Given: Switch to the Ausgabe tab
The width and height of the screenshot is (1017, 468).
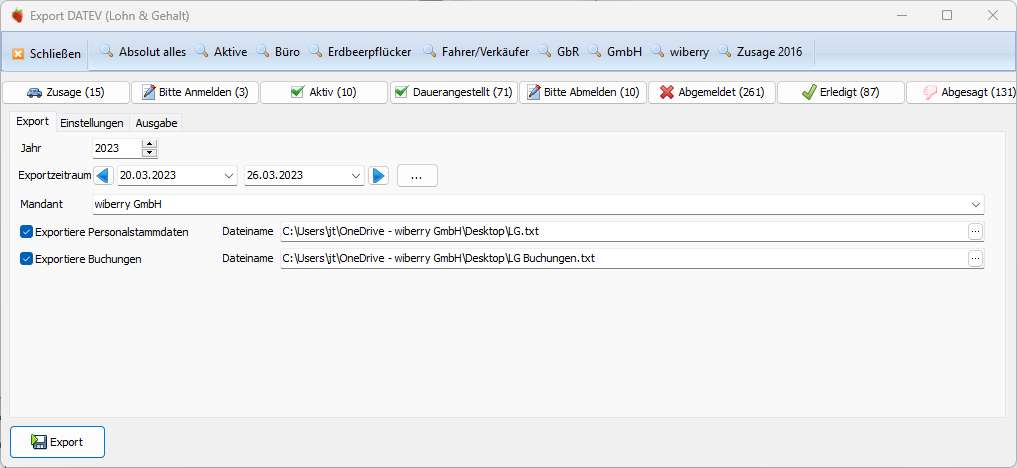Looking at the screenshot, I should (x=156, y=123).
